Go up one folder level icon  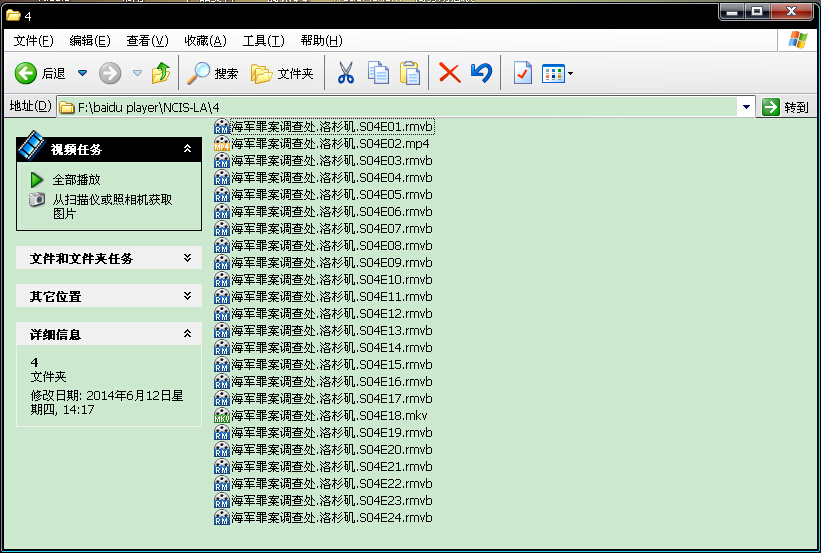[161, 73]
